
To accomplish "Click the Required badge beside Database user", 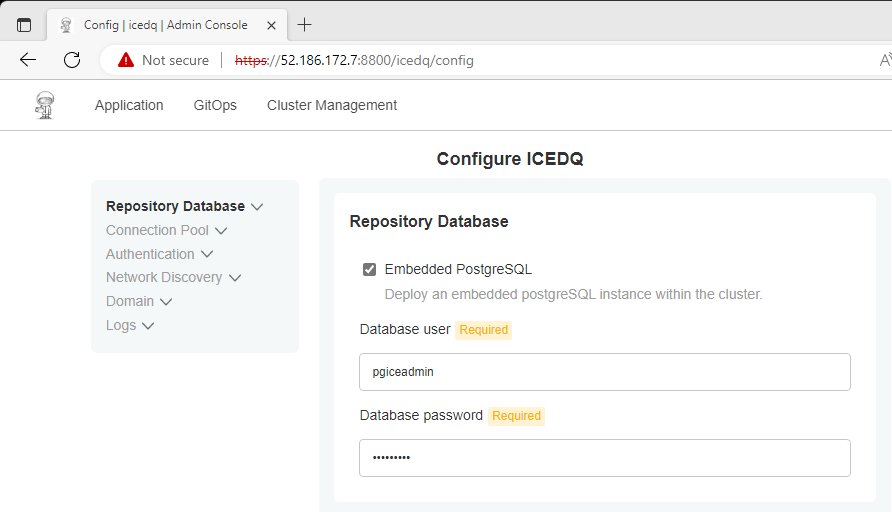I will [x=484, y=330].
